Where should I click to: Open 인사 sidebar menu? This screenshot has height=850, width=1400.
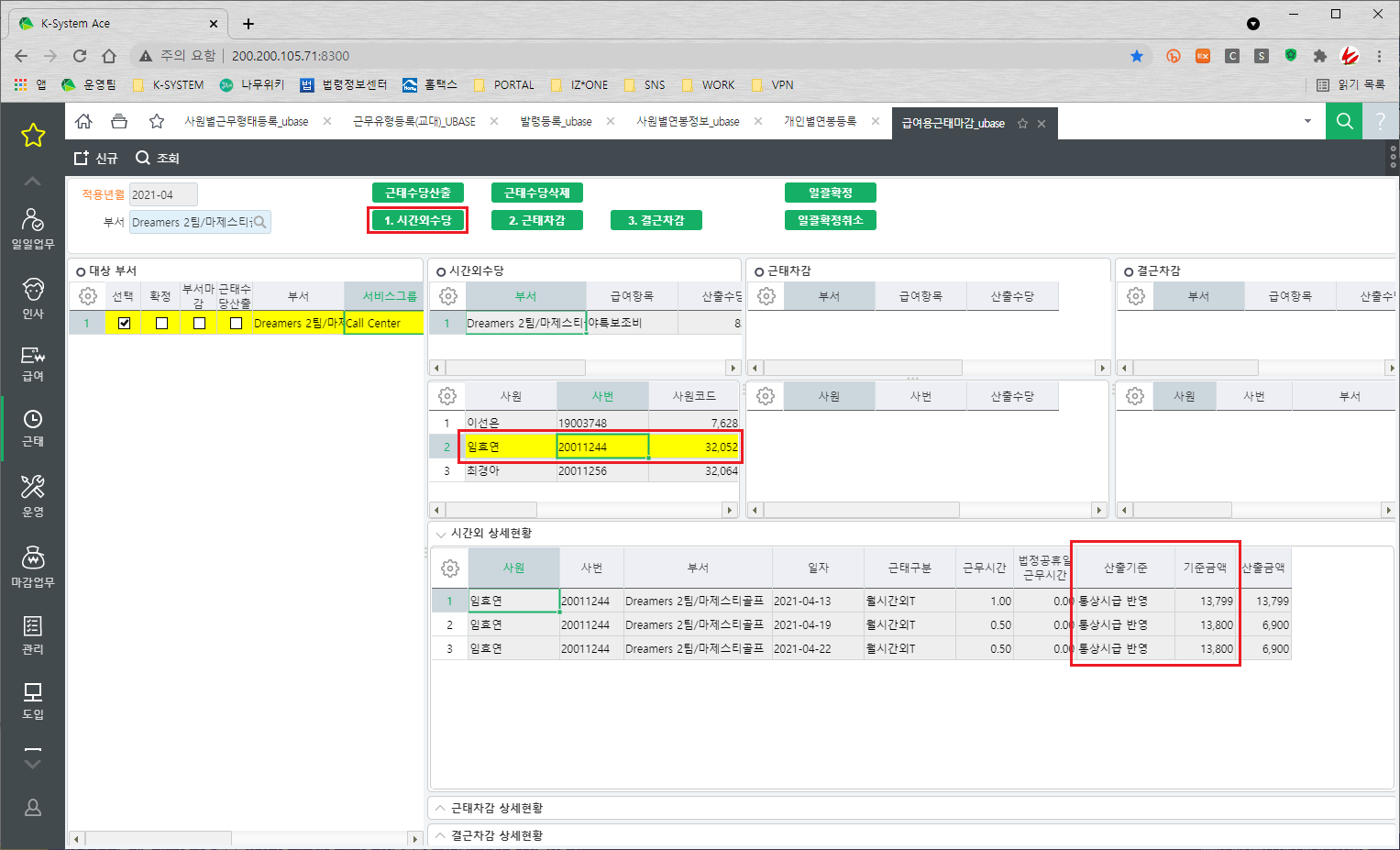(x=33, y=298)
